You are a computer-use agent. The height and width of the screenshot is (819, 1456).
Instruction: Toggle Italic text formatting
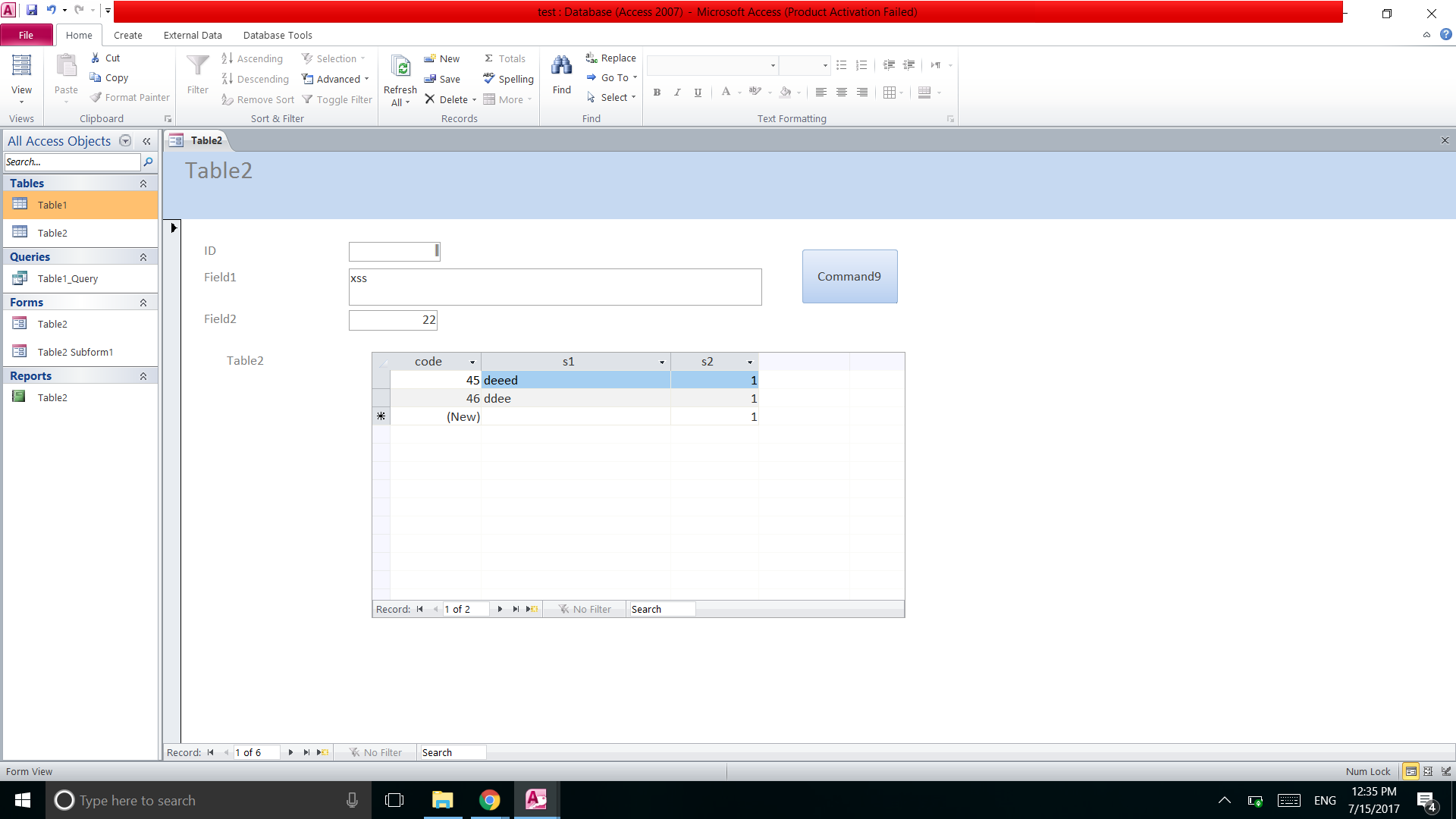(x=677, y=93)
